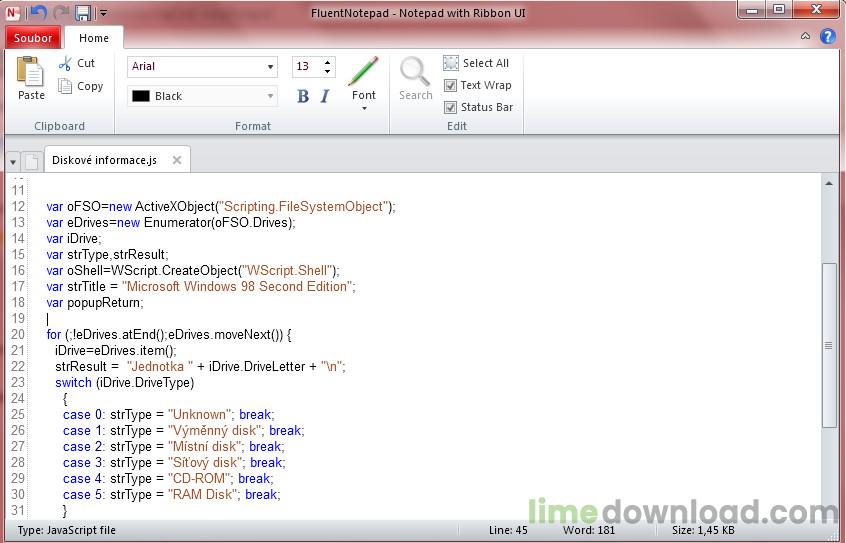The image size is (846, 543).
Task: Toggle the Status Bar checkbox
Action: pyautogui.click(x=451, y=107)
